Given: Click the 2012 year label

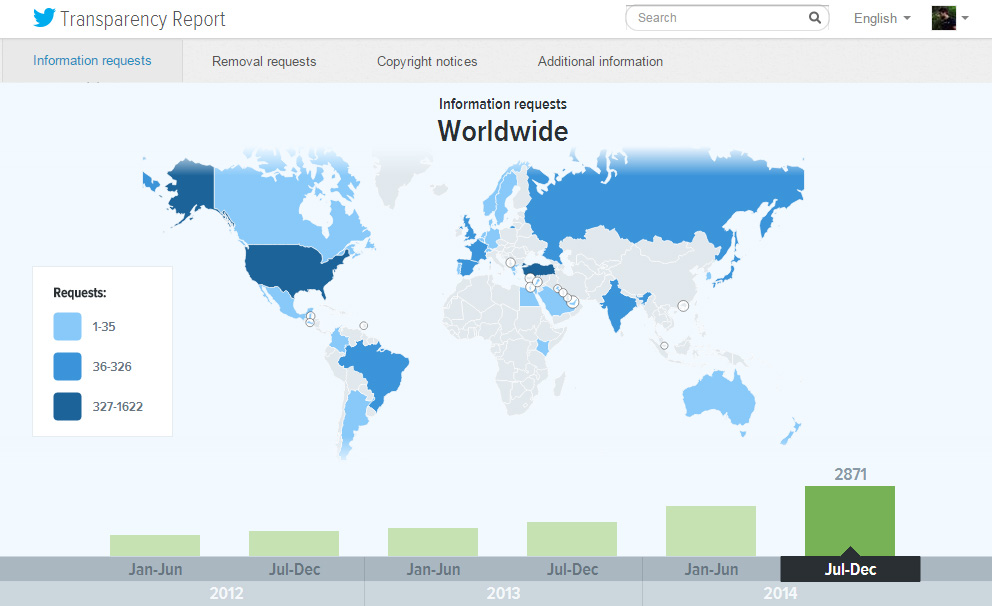Looking at the screenshot, I should click(226, 593).
